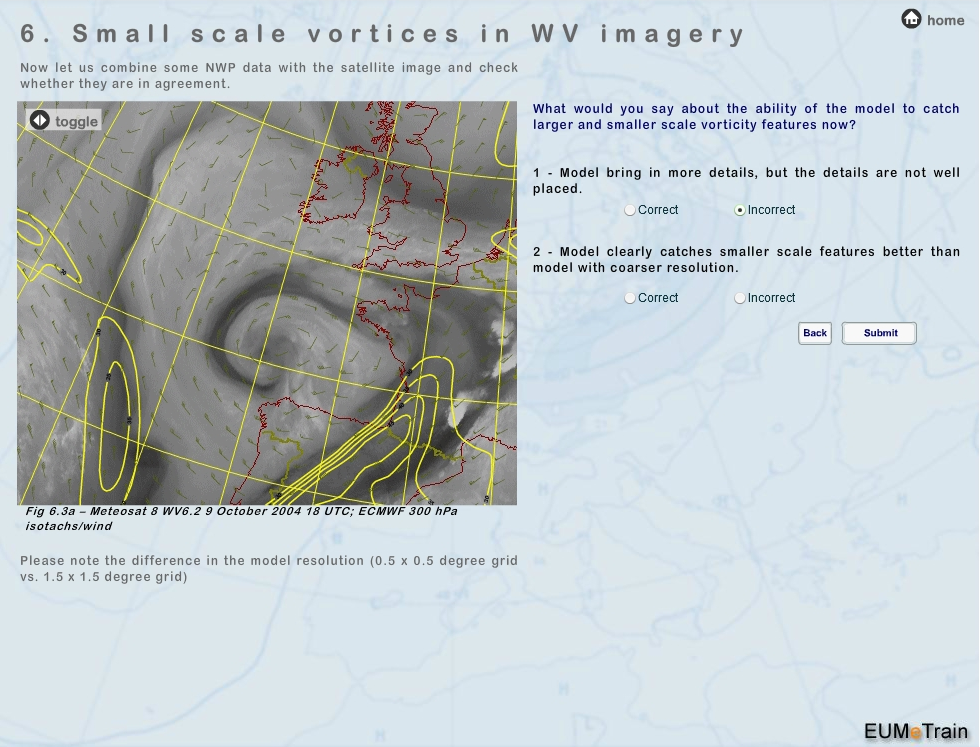Click the statement 2 text about coarser resolution
Image resolution: width=980 pixels, height=747 pixels.
click(746, 260)
